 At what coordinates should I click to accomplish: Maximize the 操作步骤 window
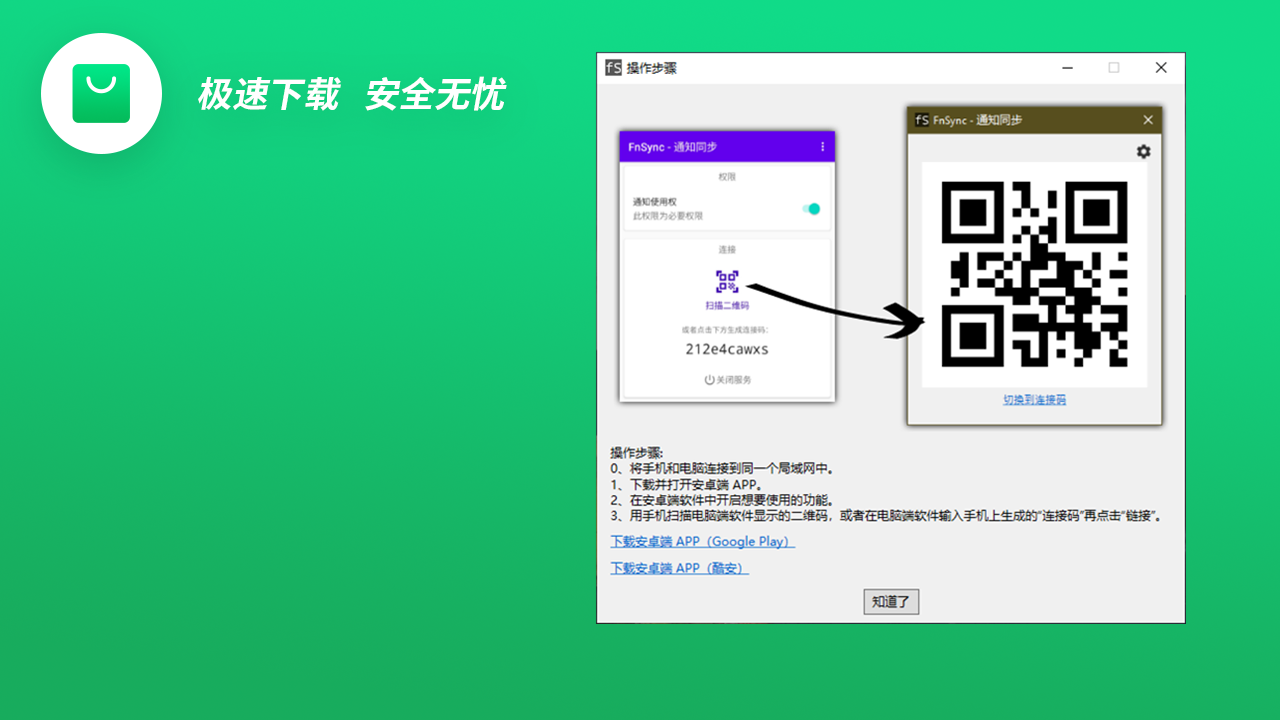(1114, 68)
